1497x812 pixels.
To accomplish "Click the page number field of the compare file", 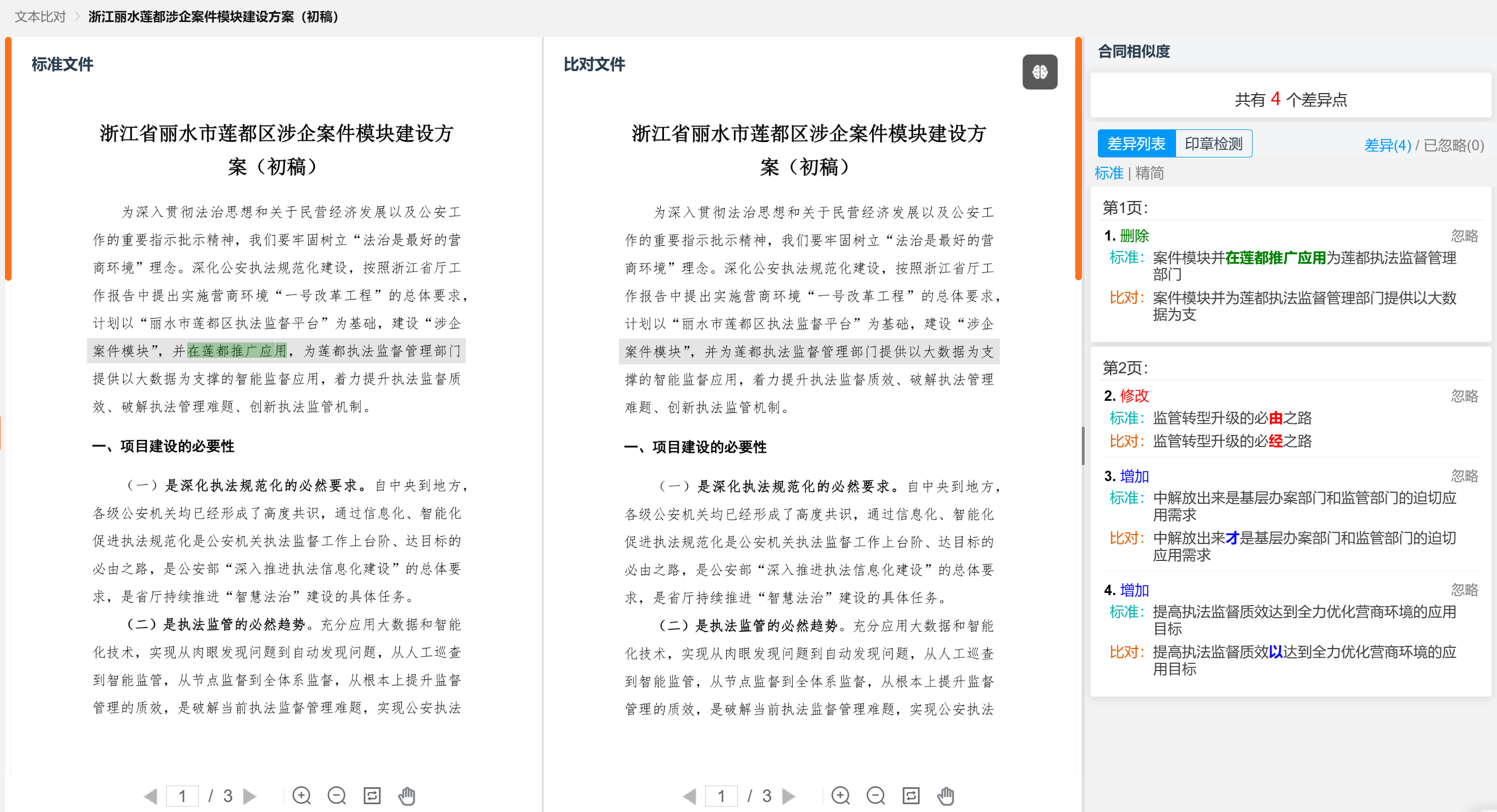I will point(721,795).
